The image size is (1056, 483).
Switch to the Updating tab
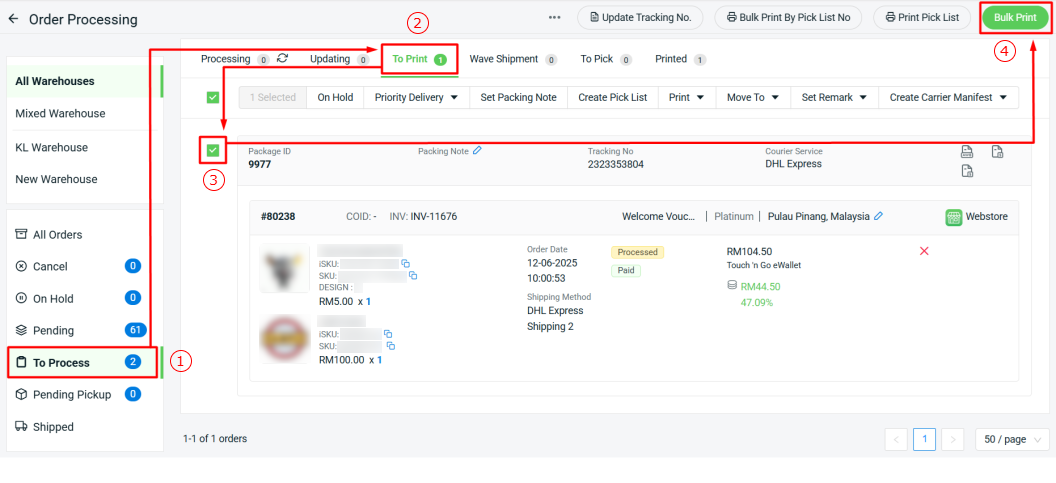pos(339,59)
